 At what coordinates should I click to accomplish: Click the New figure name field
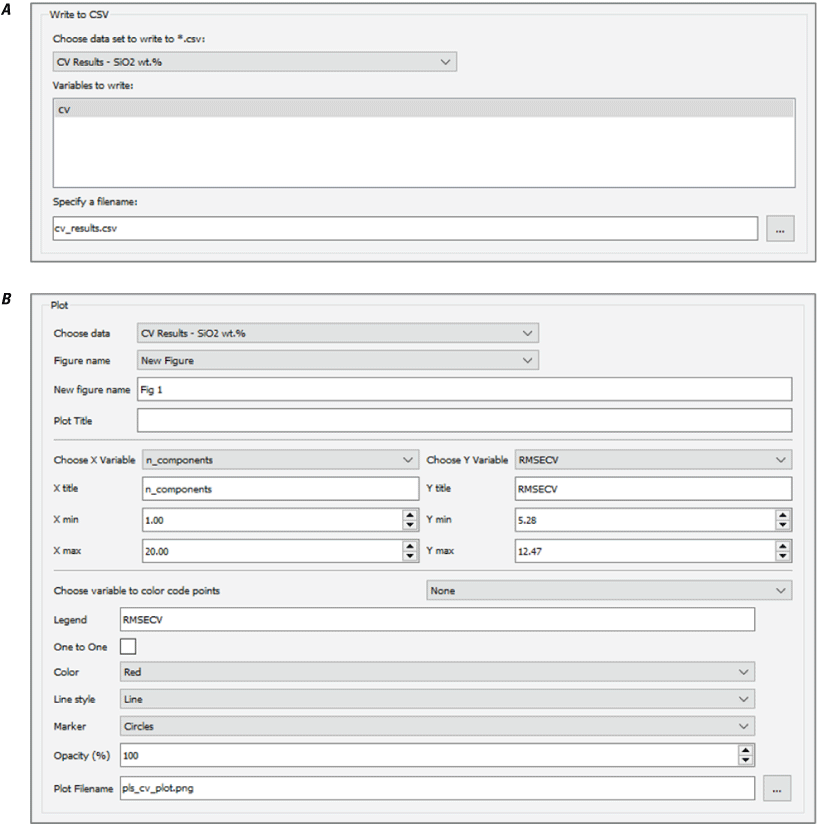tap(464, 389)
